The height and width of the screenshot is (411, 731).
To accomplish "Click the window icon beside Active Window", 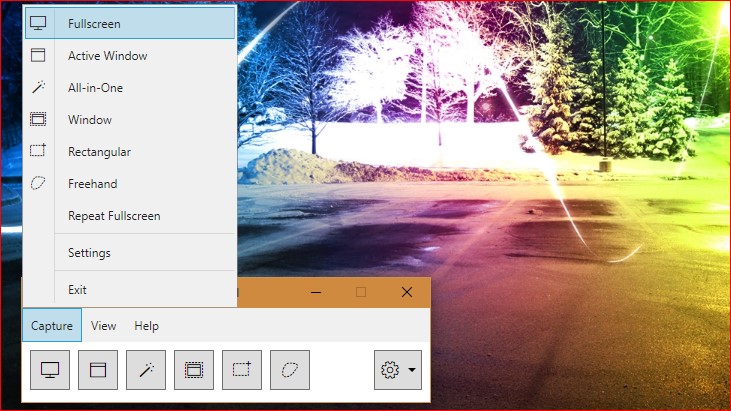I will [38, 55].
